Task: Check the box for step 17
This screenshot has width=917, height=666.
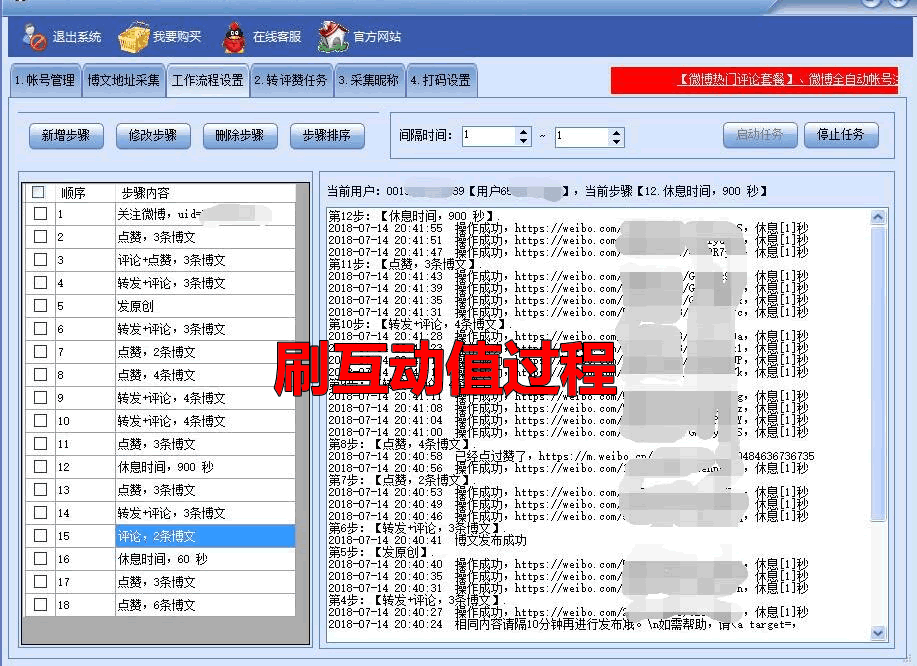Action: pos(40,582)
